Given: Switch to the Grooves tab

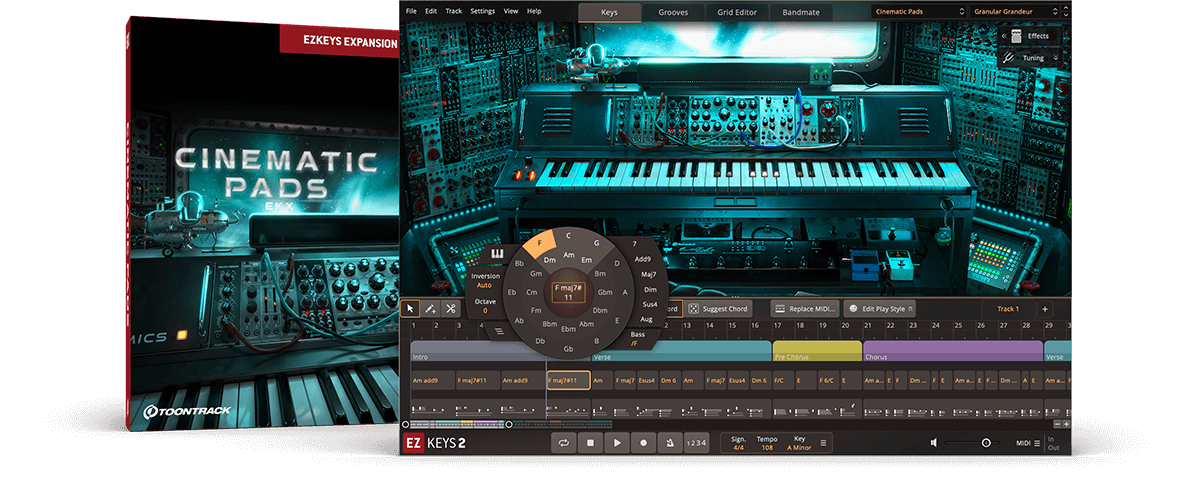Looking at the screenshot, I should [x=672, y=12].
